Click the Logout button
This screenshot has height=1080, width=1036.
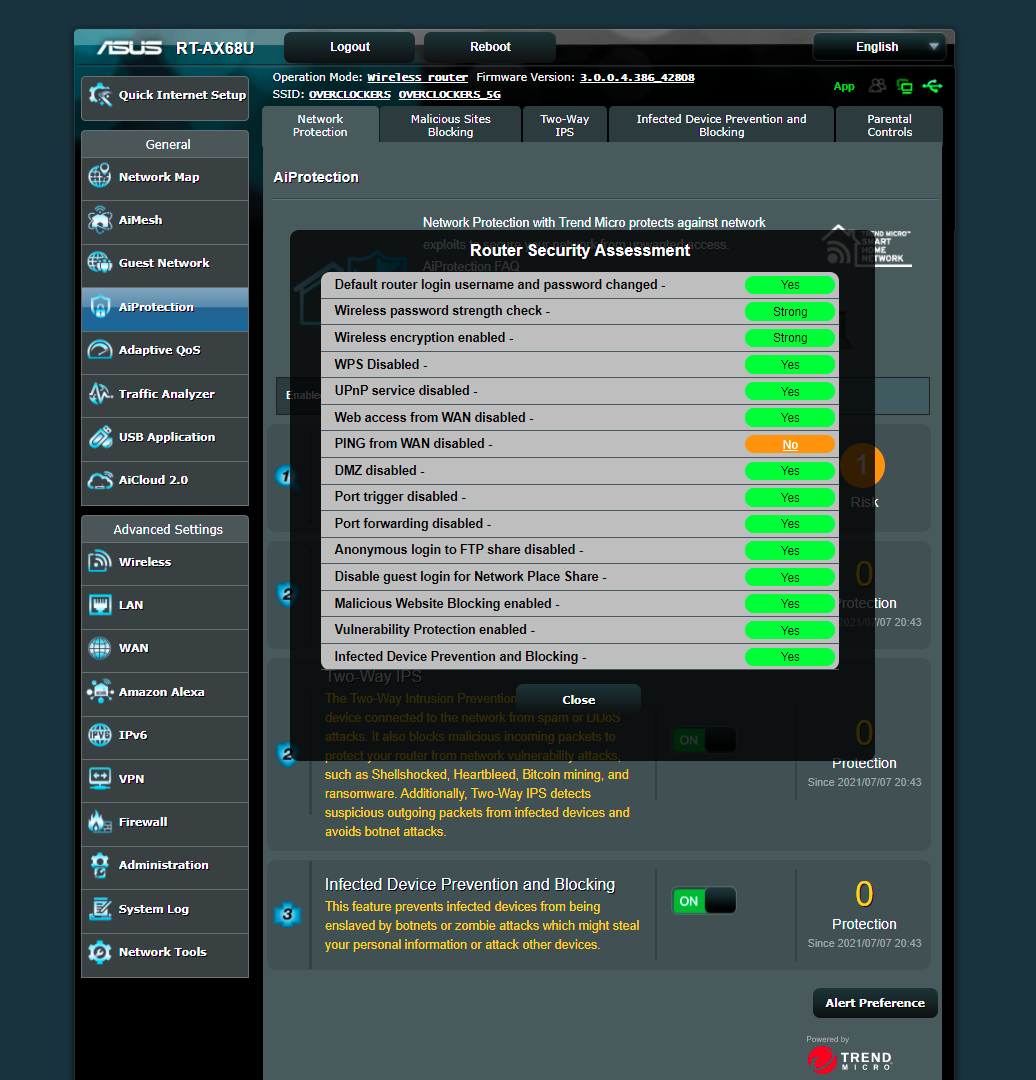350,47
